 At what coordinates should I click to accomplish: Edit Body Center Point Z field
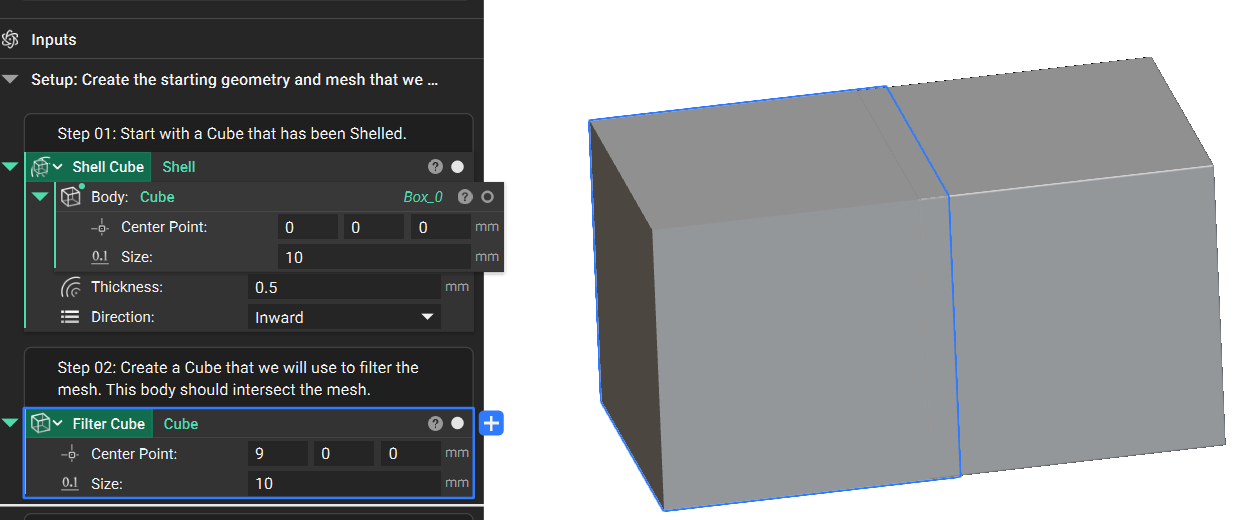[x=440, y=227]
